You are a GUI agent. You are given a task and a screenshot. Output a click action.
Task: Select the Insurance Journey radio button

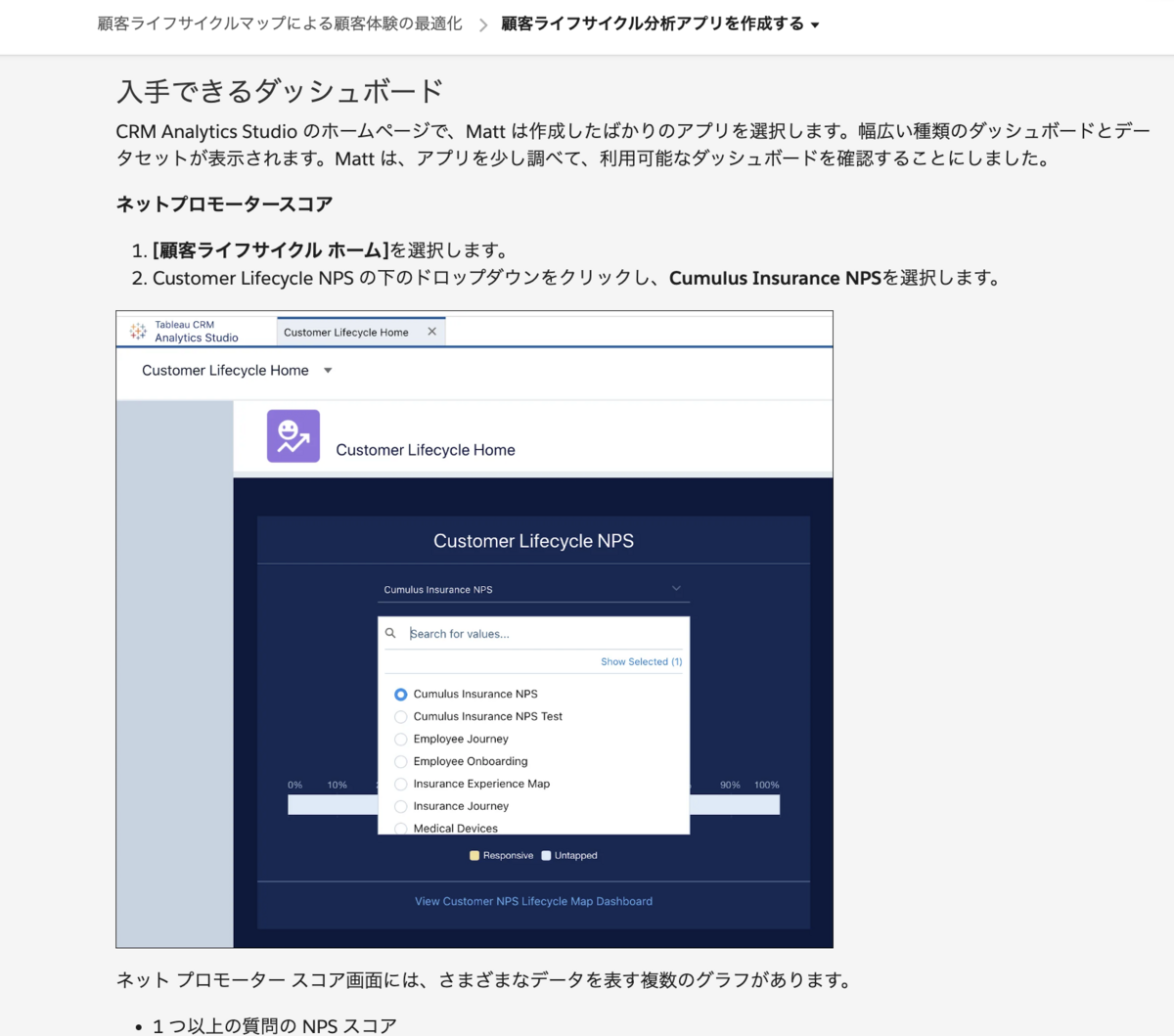(400, 806)
